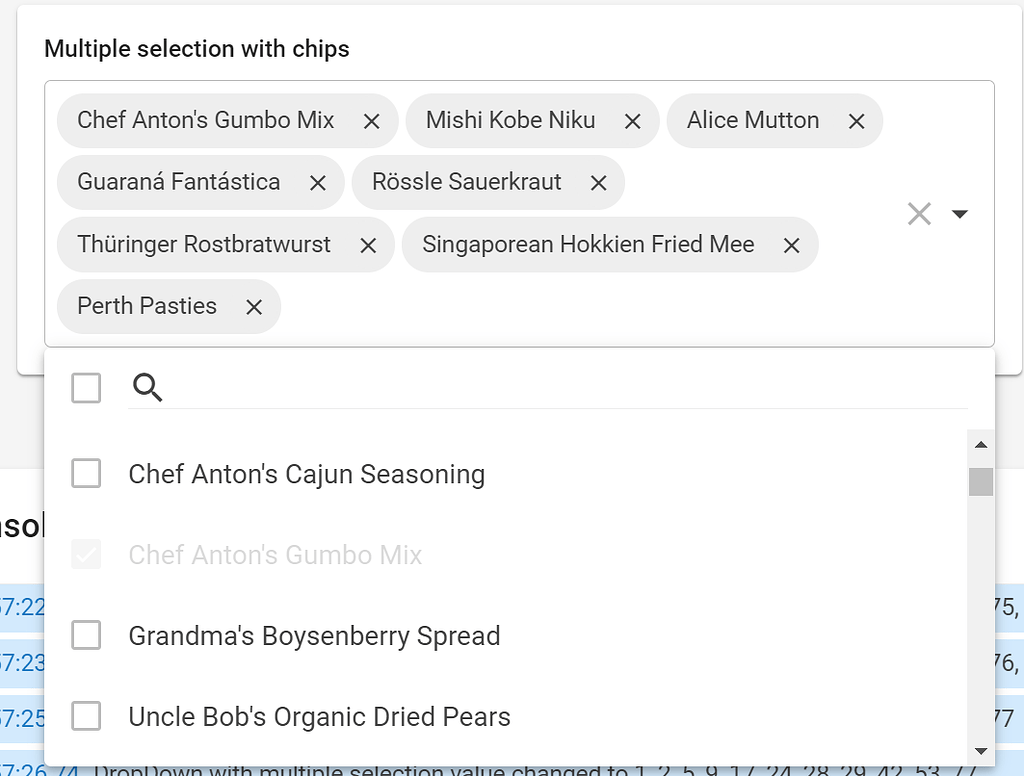Select the Grandma's Boysenberry Spread item
The image size is (1024, 776).
[314, 636]
